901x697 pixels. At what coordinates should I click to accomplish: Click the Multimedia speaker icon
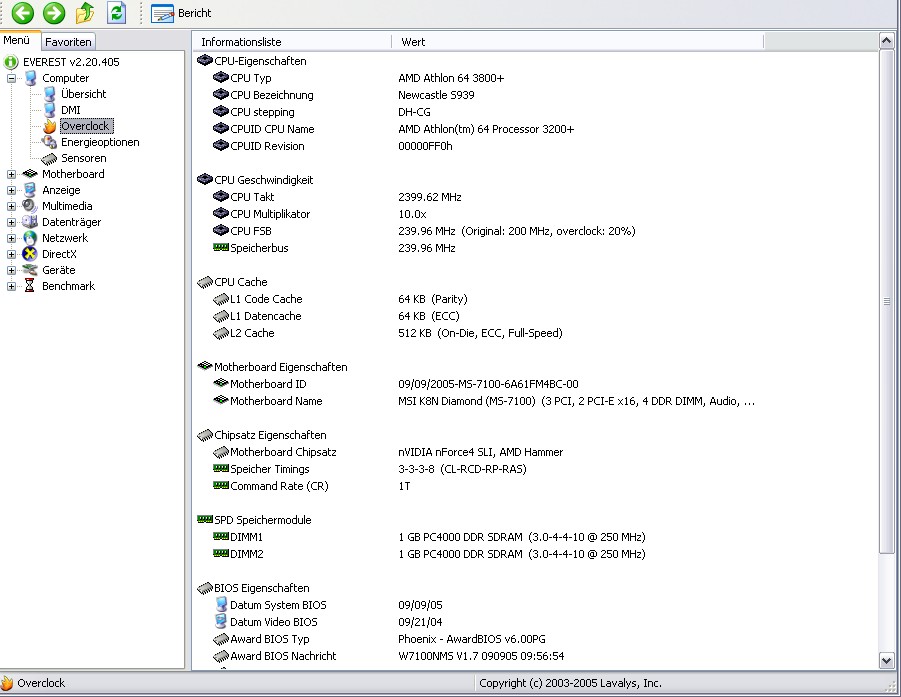coord(30,206)
